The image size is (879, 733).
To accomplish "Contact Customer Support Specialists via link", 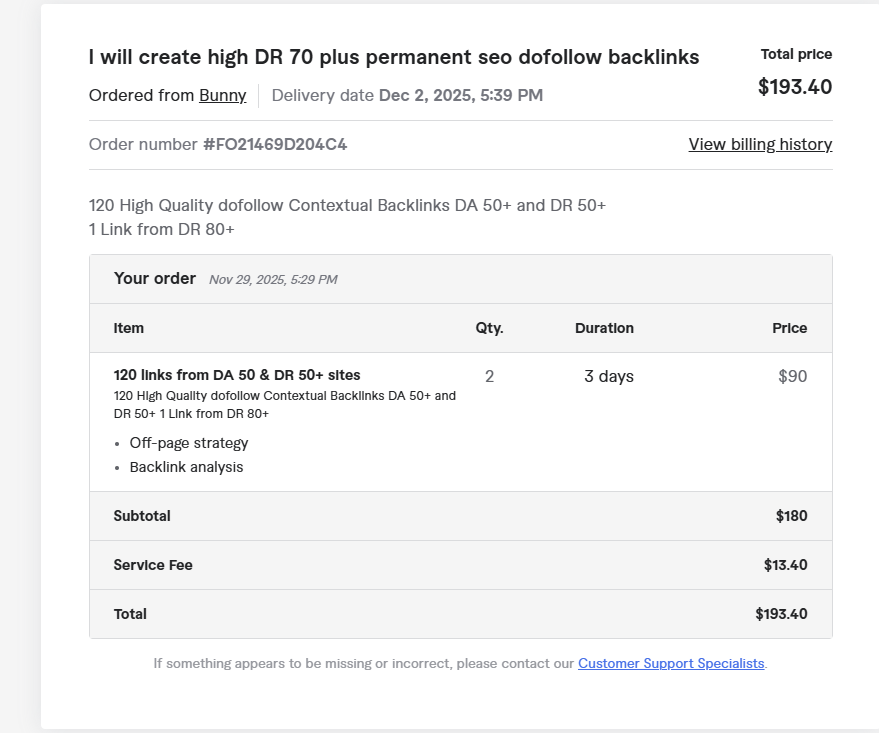I will pos(671,663).
